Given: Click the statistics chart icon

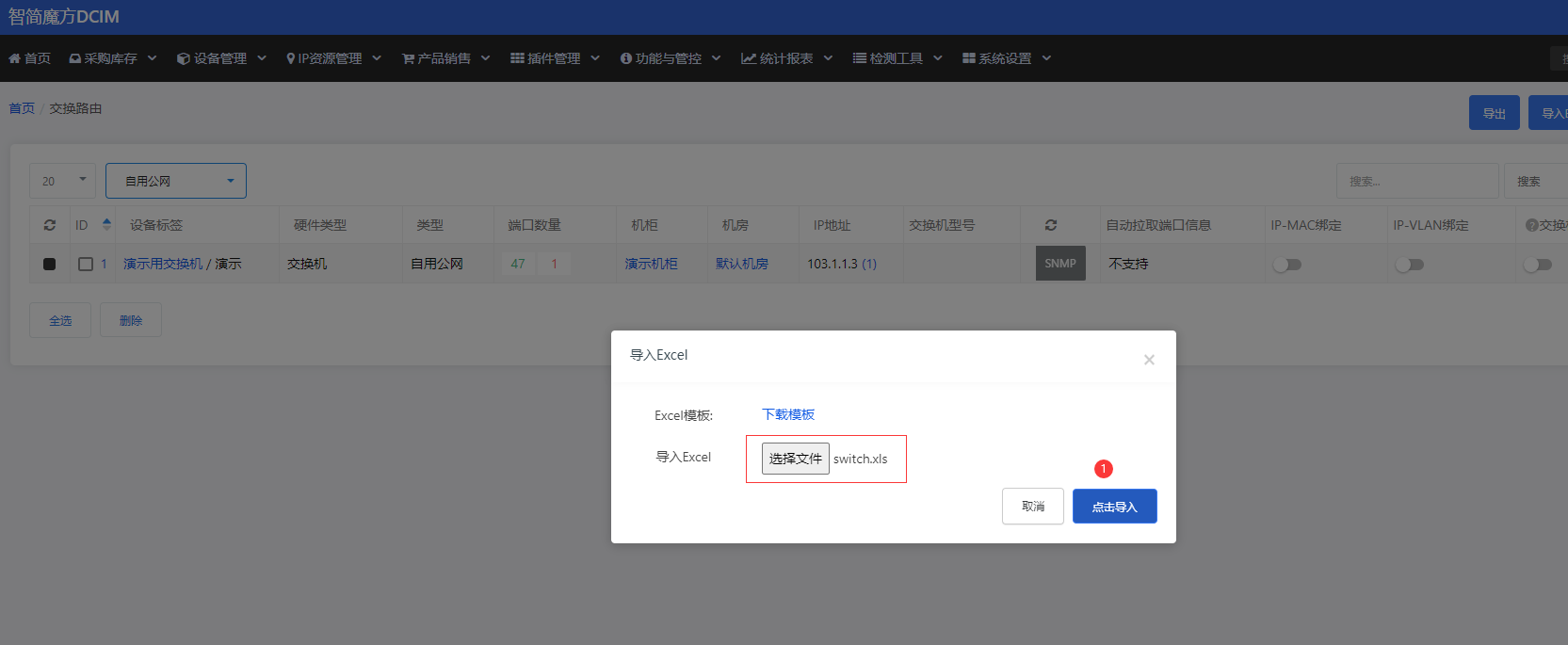Looking at the screenshot, I should pos(749,58).
